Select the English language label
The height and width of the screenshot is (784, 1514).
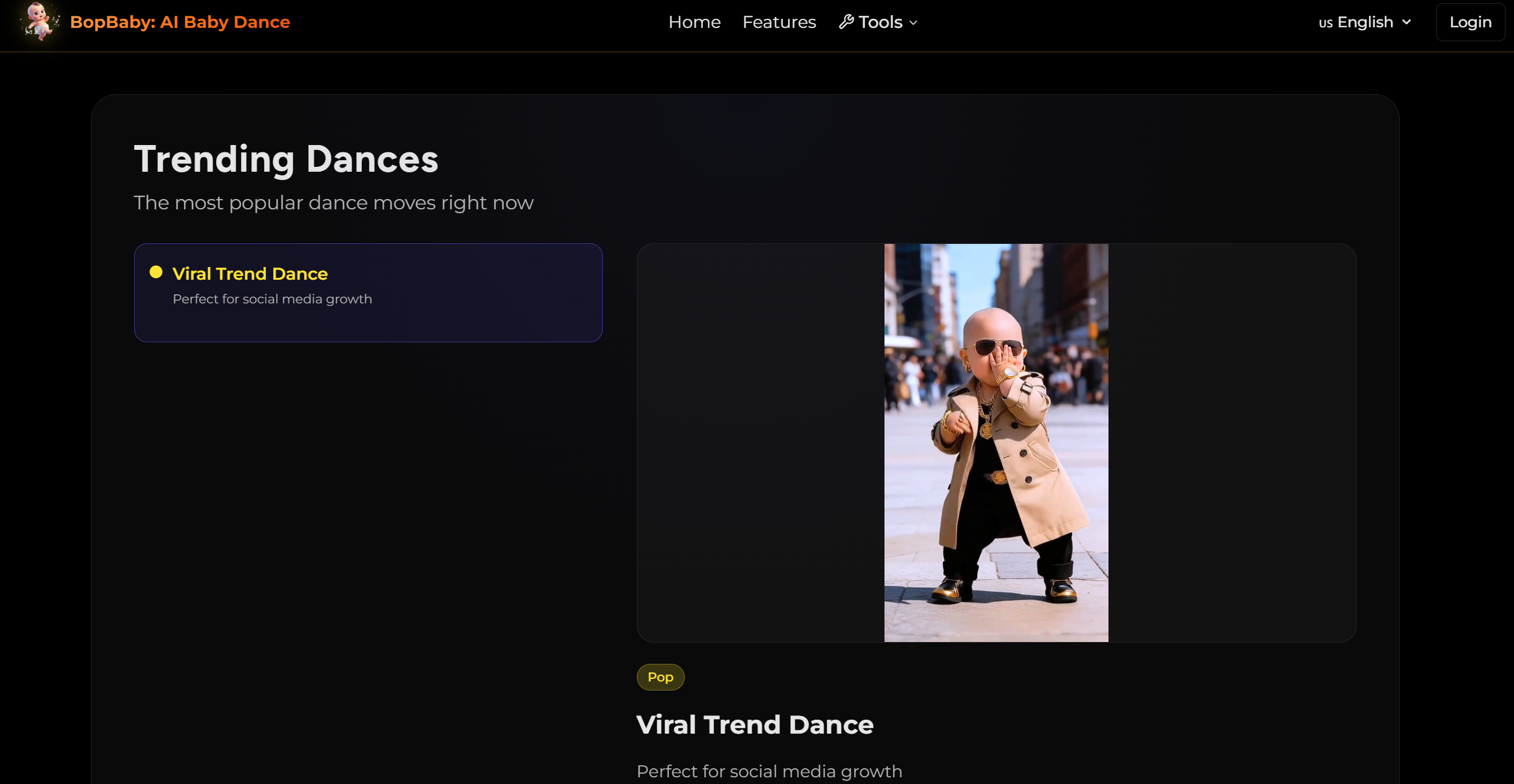(1365, 22)
